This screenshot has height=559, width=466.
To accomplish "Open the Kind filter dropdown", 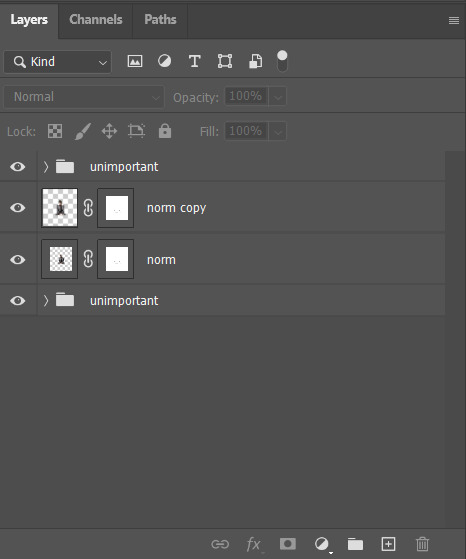I will click(x=57, y=62).
